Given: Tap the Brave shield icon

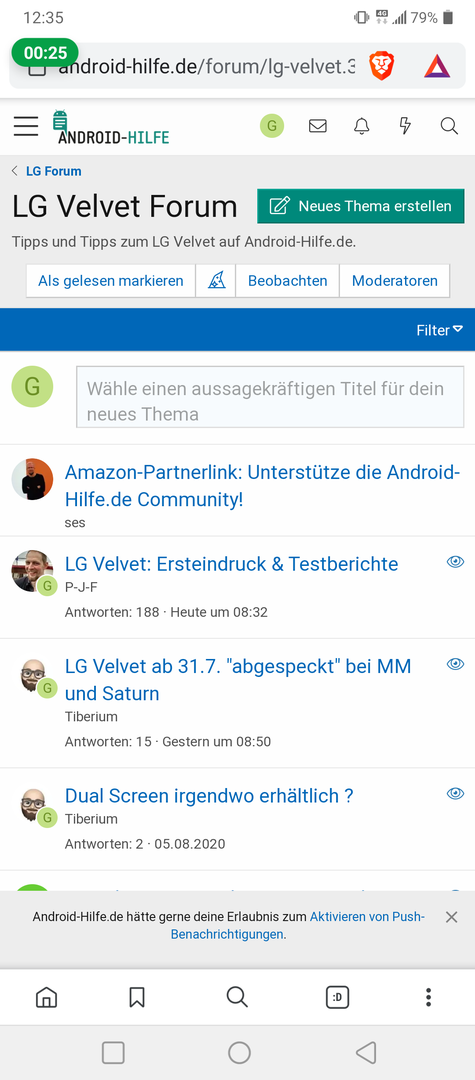Looking at the screenshot, I should 381,66.
